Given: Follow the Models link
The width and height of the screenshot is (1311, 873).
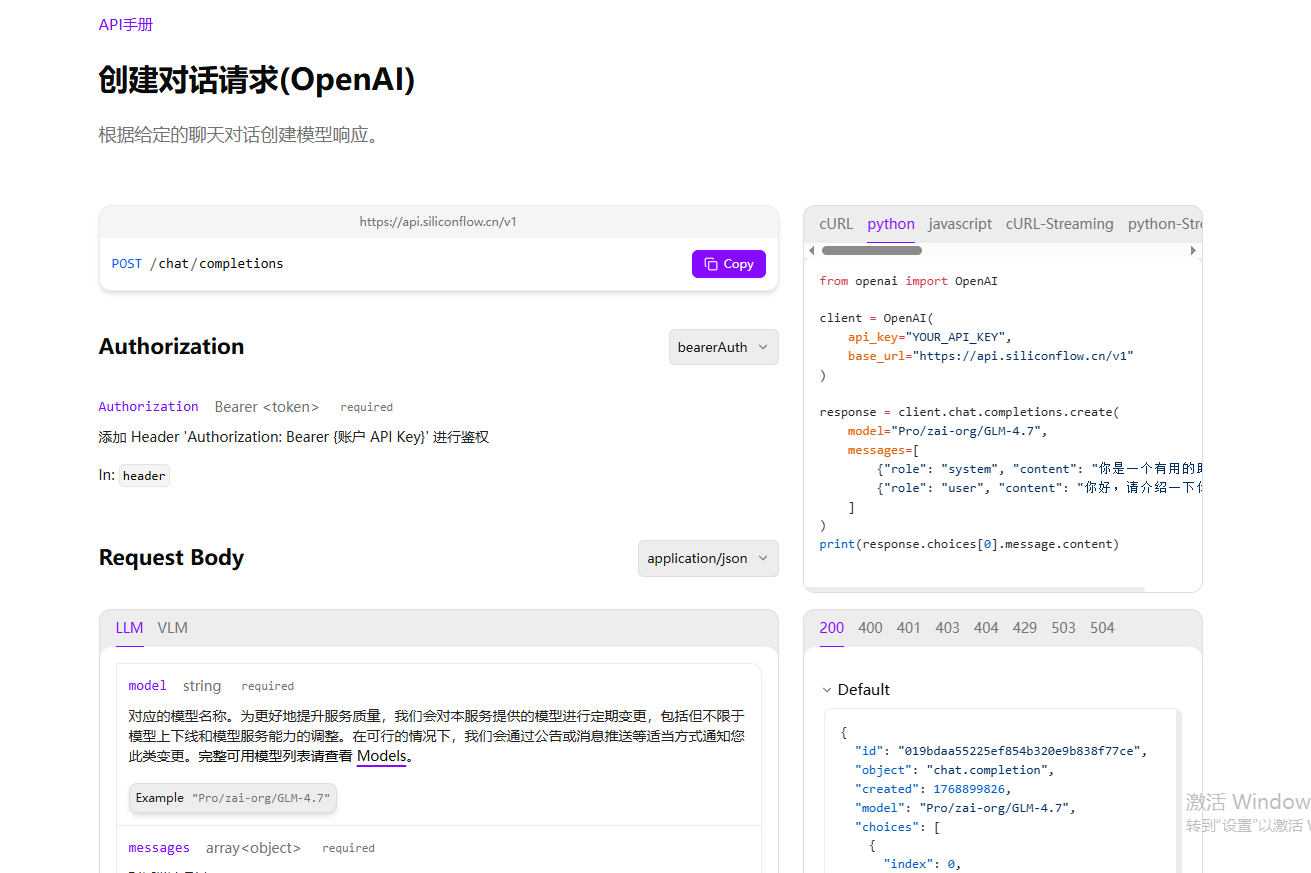Looking at the screenshot, I should coord(381,756).
